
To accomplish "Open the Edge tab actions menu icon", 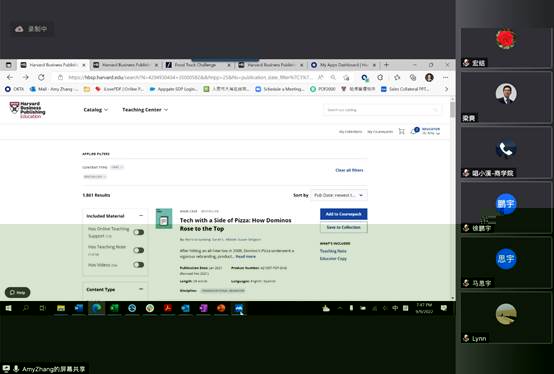I will point(9,65).
